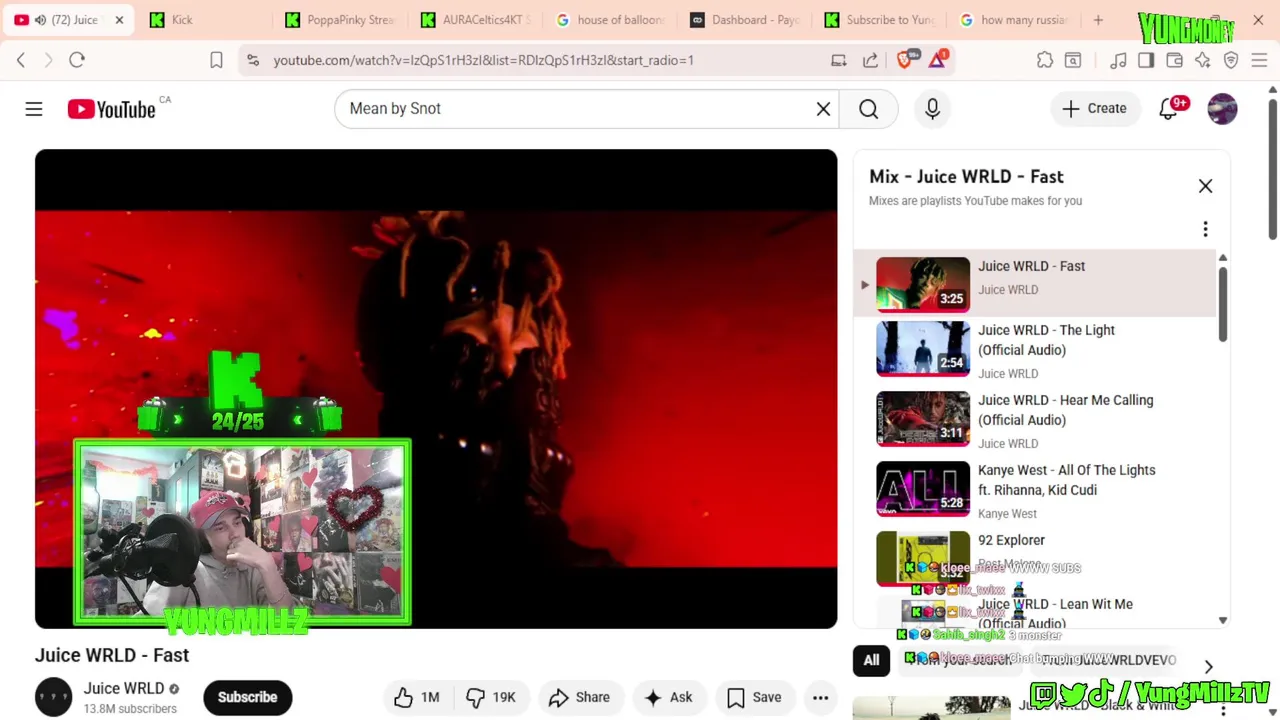Click the magnifier search button
Image resolution: width=1280 pixels, height=720 pixels.
coord(868,108)
